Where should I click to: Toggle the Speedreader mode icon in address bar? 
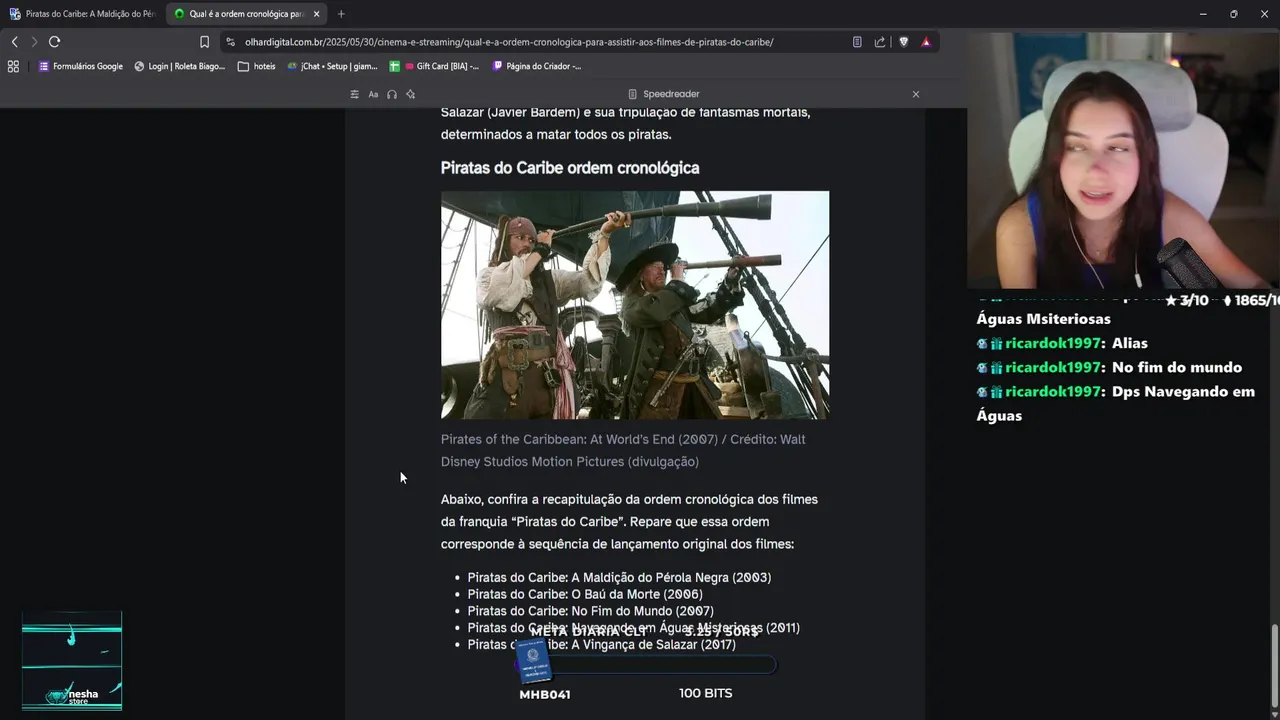857,42
